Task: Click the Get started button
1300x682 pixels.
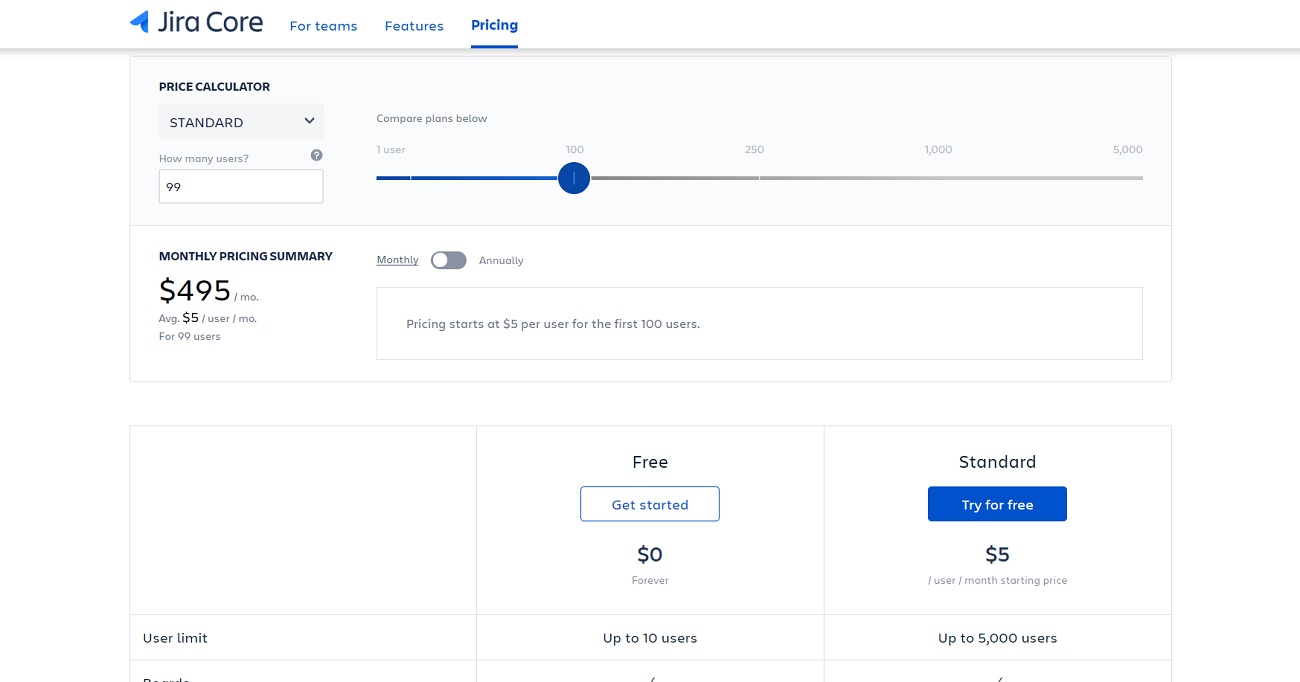Action: click(650, 504)
